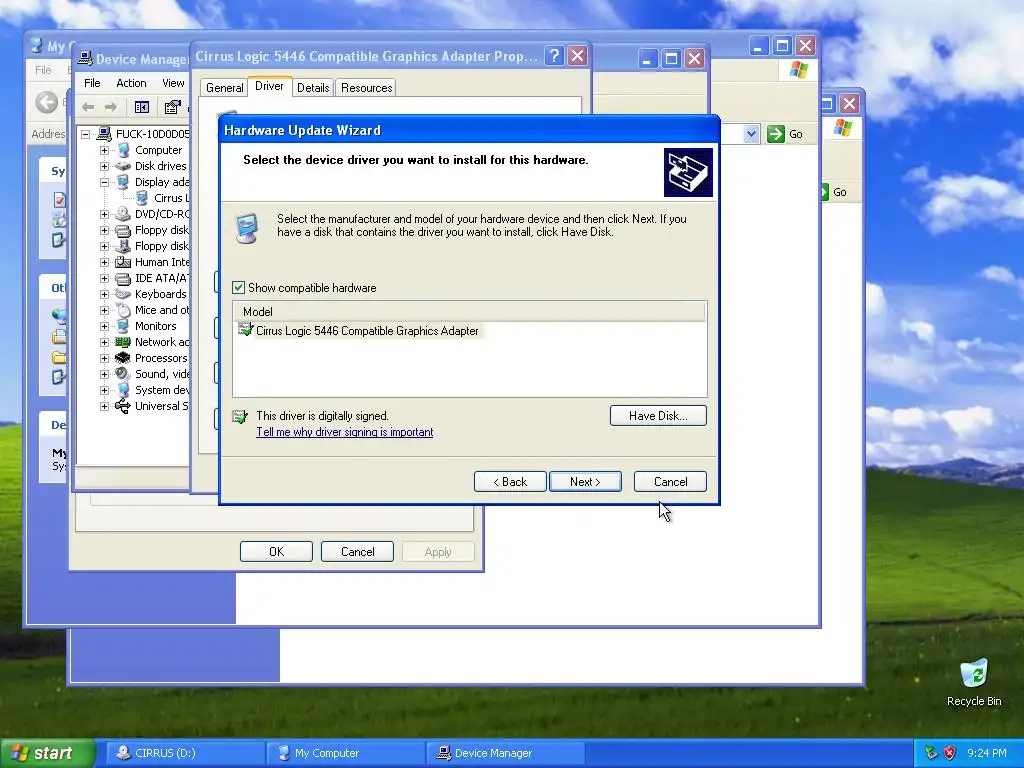The image size is (1024, 768).
Task: Expand the Monitors node
Action: point(104,327)
